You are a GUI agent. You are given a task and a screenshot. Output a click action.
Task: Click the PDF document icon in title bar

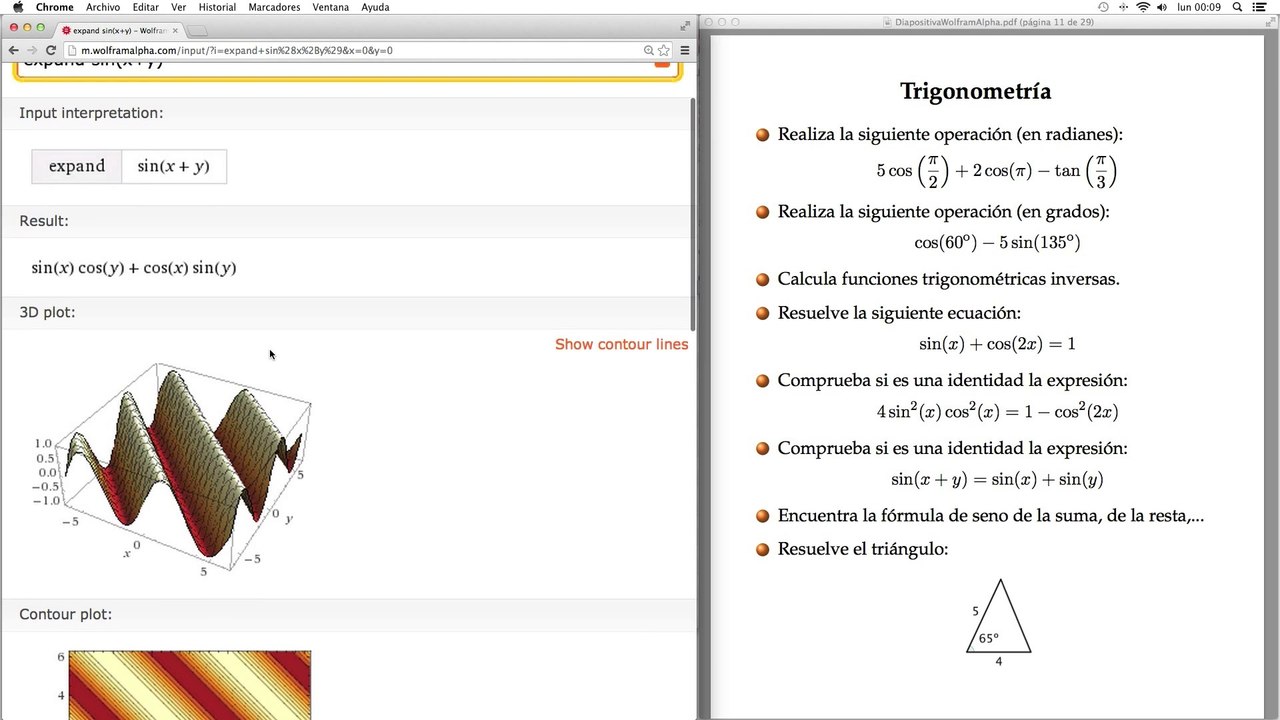(x=889, y=22)
